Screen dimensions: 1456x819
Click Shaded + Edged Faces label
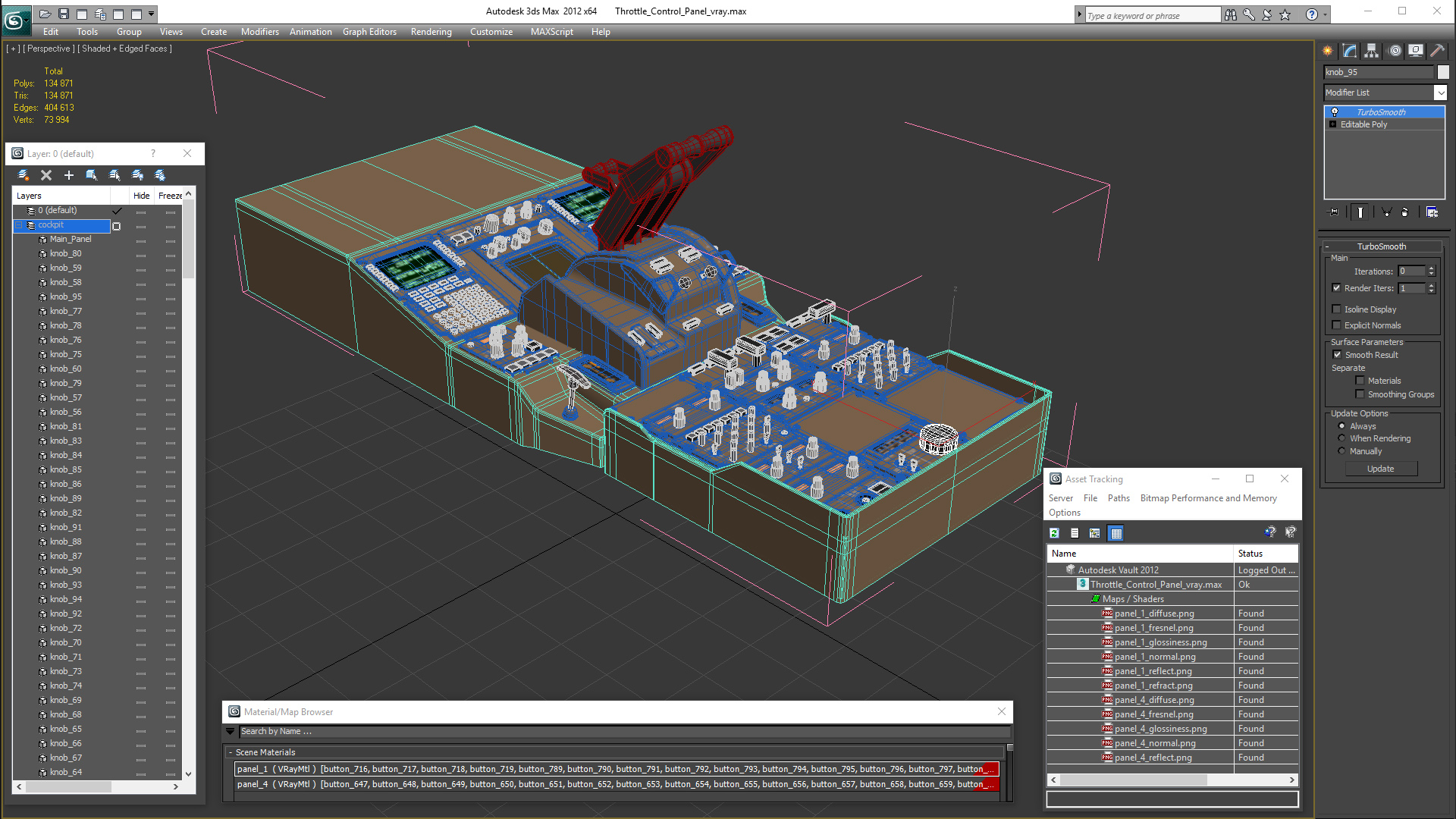point(124,49)
